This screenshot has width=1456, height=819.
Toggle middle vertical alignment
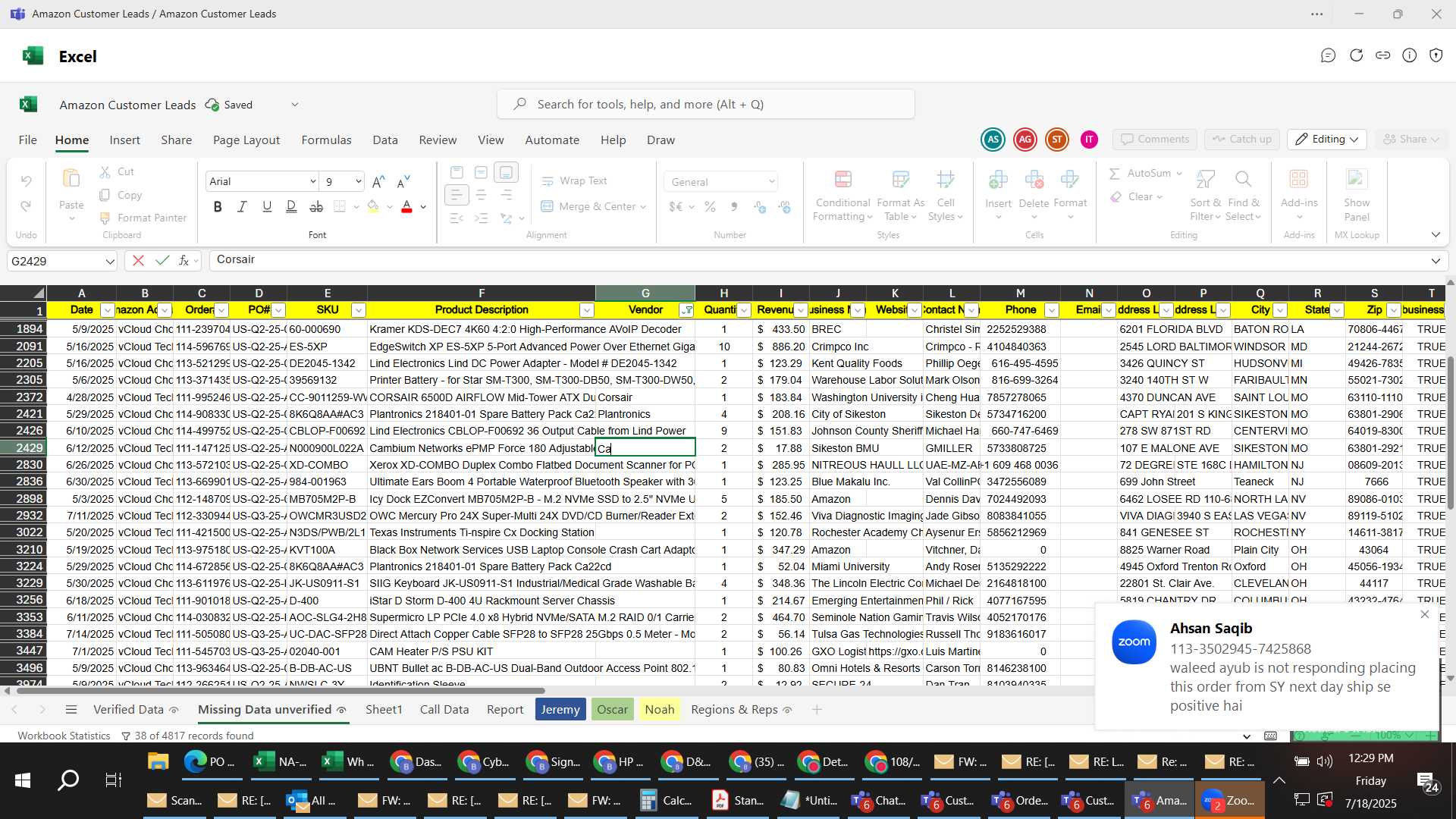(481, 173)
